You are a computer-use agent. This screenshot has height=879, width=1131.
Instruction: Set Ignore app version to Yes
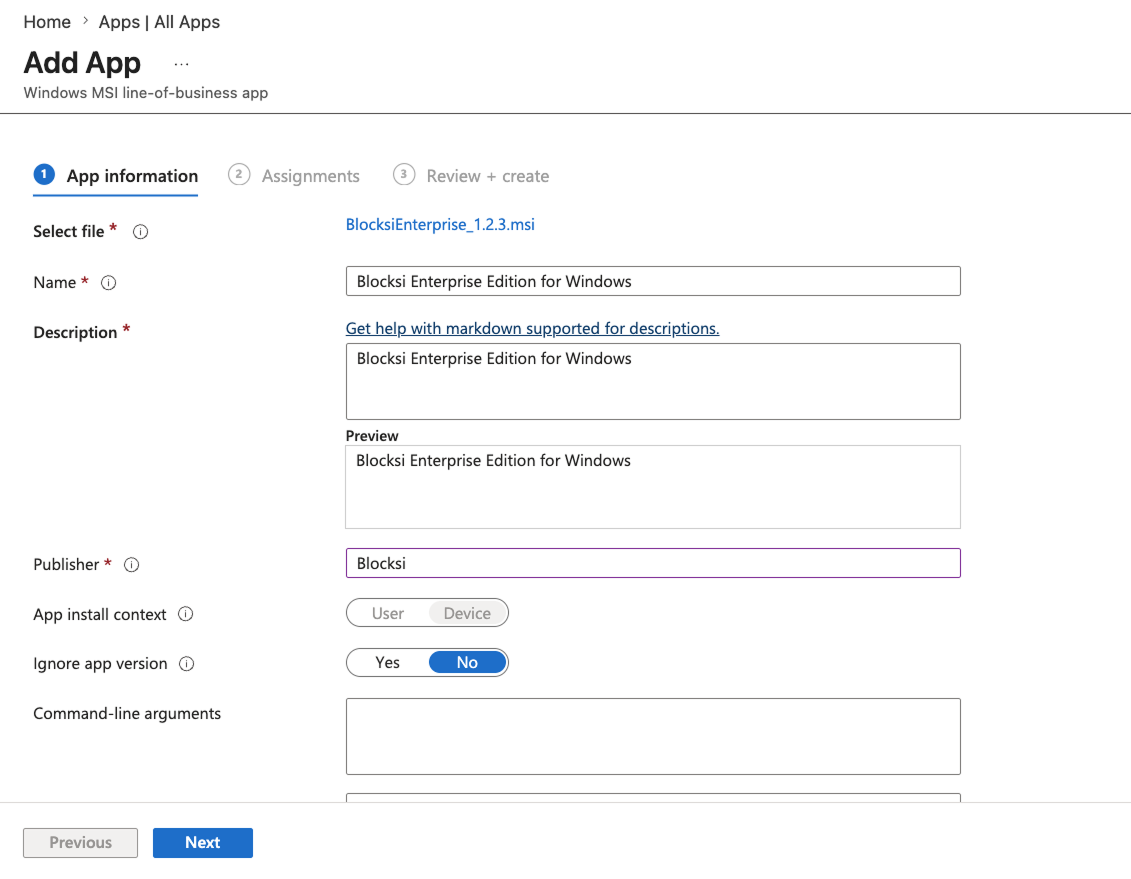(x=387, y=662)
